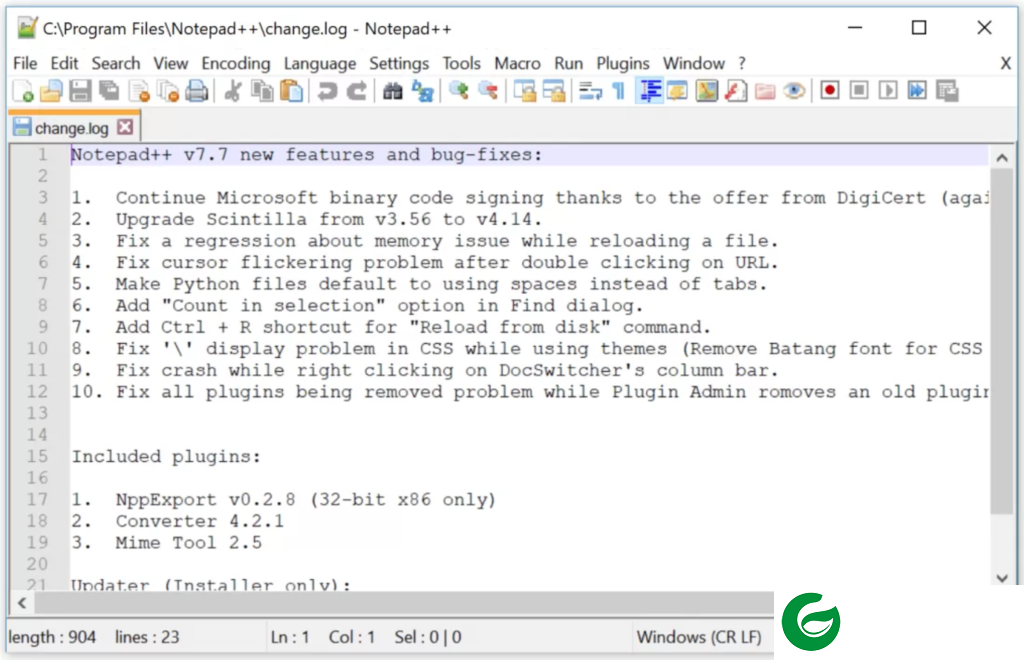Open Folder as Workspace icon
The image size is (1024, 660).
coord(765,91)
